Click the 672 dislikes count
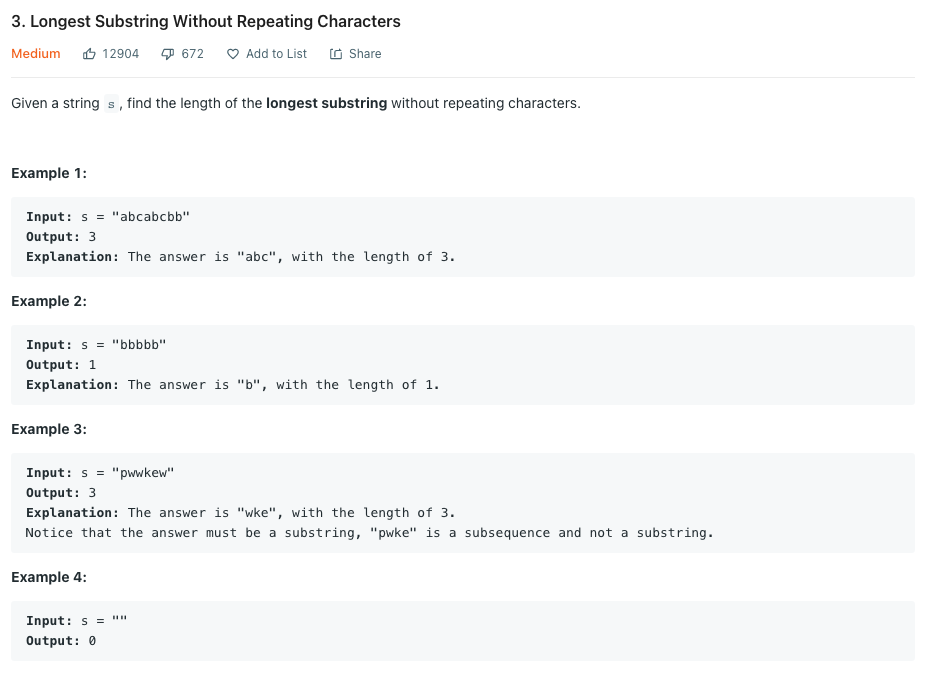The height and width of the screenshot is (688, 931). [x=192, y=54]
